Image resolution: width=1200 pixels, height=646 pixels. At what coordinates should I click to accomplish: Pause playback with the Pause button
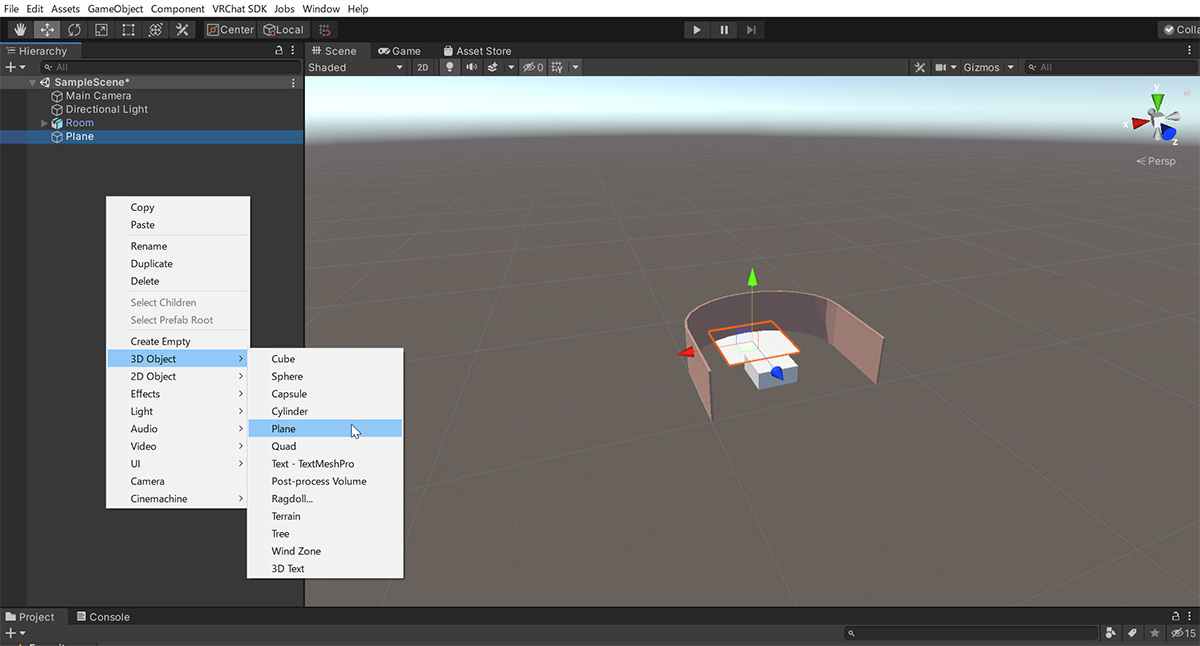coord(724,30)
